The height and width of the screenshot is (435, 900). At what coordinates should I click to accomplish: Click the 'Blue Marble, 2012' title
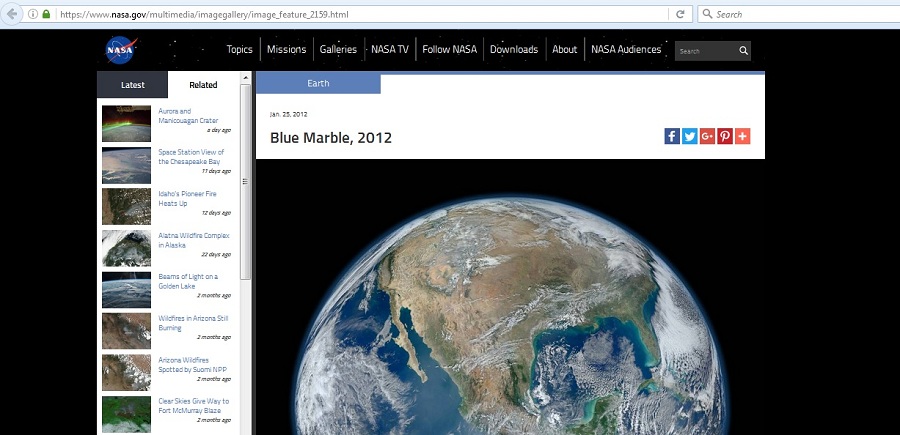pos(331,138)
